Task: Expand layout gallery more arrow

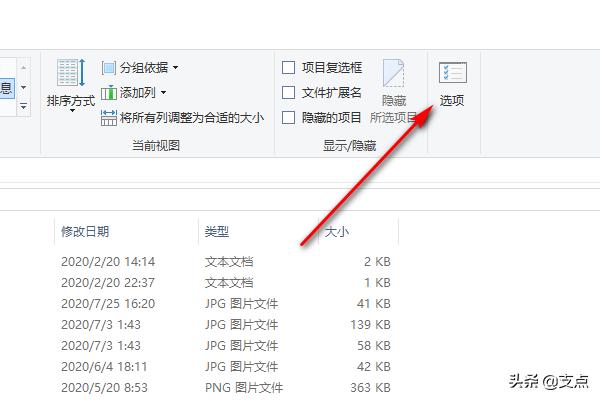Action: 23,106
